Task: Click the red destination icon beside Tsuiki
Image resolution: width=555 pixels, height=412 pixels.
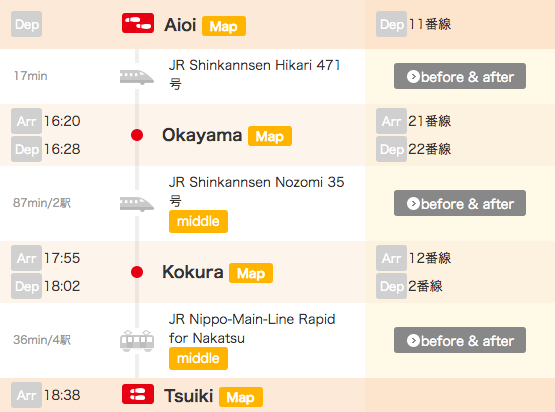Action: point(138,394)
